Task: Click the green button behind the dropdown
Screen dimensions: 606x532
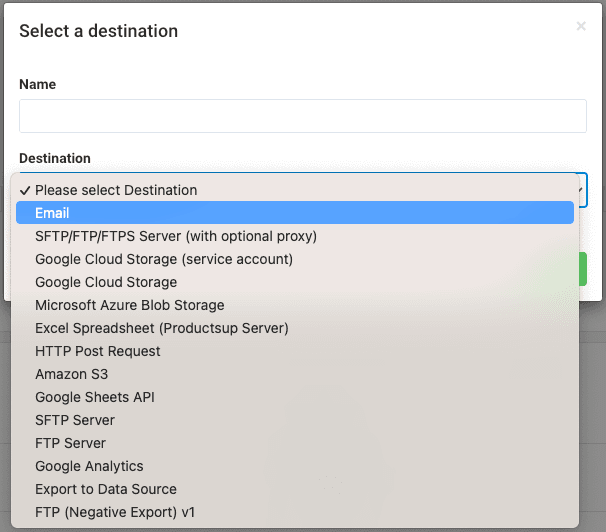Action: pos(582,269)
